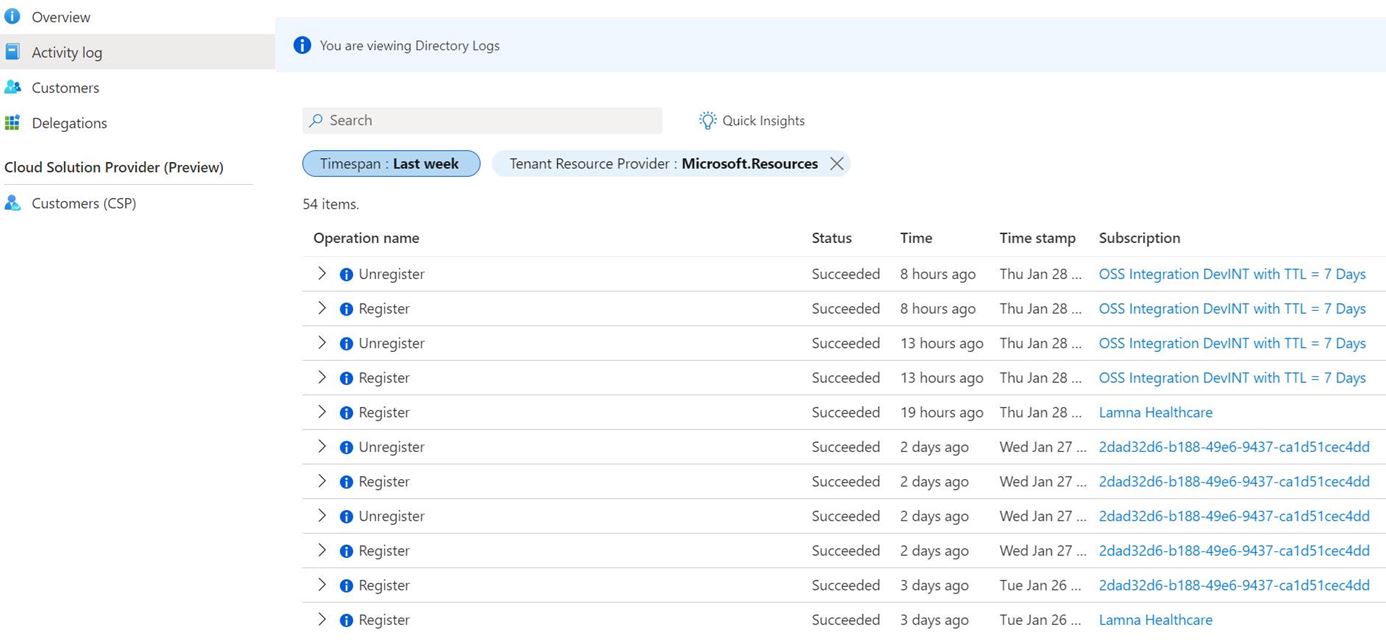Remove the Tenant Resource Provider filter
Screen dimensions: 1386x644
(x=837, y=164)
